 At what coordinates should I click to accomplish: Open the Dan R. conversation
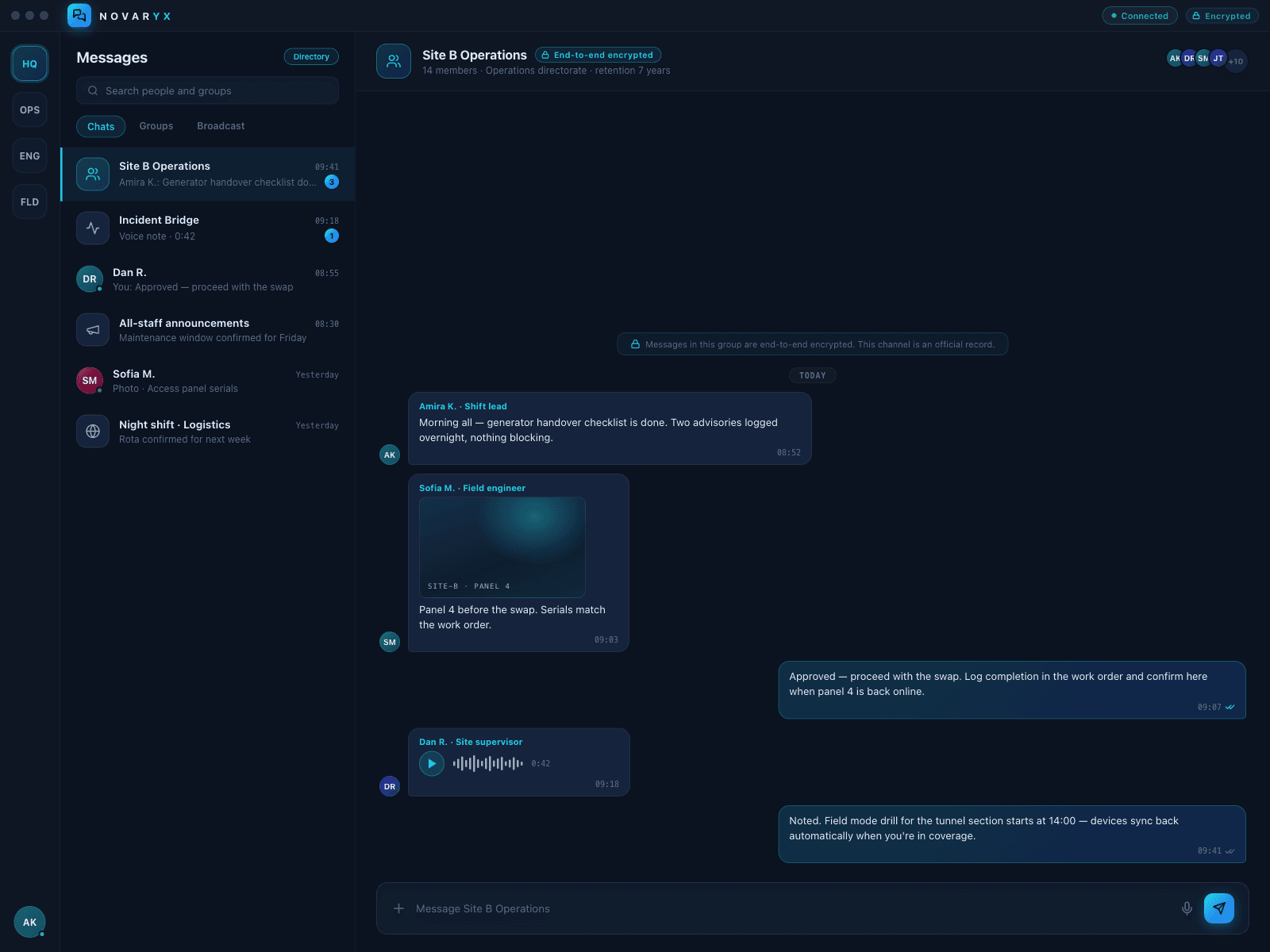click(208, 279)
